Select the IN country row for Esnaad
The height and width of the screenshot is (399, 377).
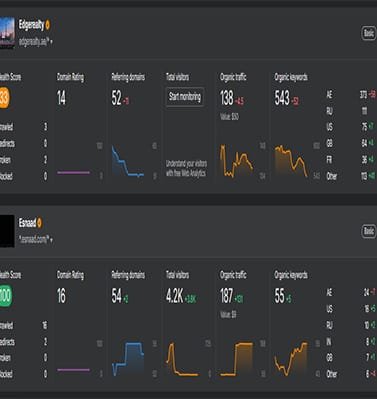[x=351, y=341]
